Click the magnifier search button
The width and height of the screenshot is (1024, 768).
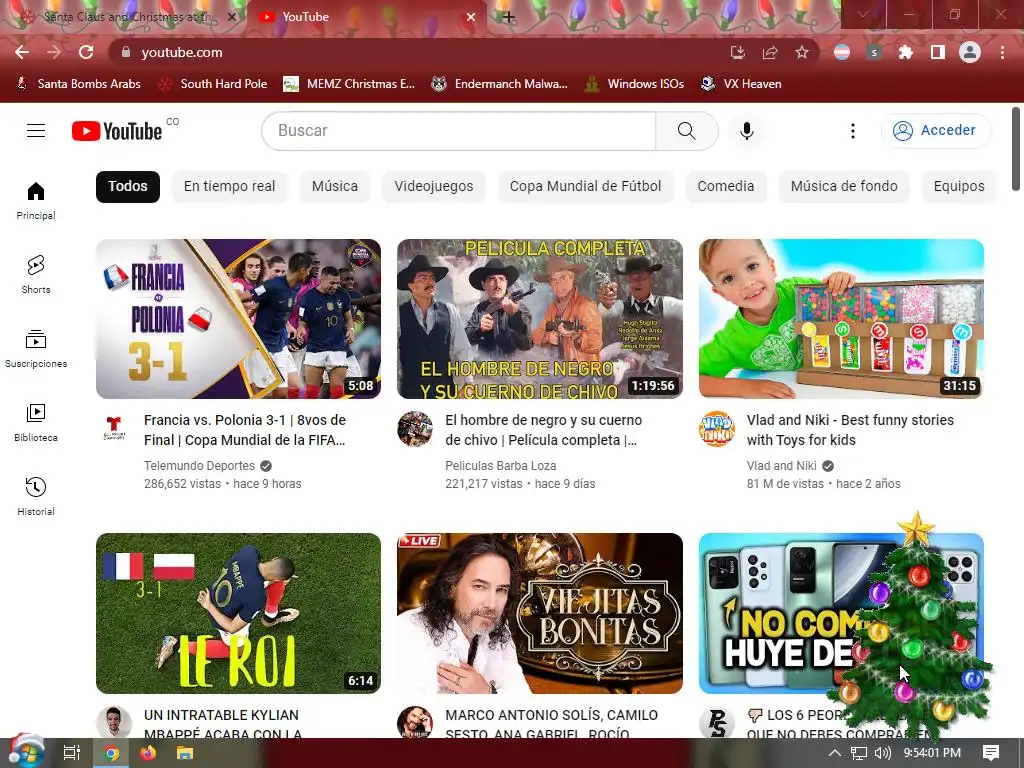pyautogui.click(x=686, y=131)
